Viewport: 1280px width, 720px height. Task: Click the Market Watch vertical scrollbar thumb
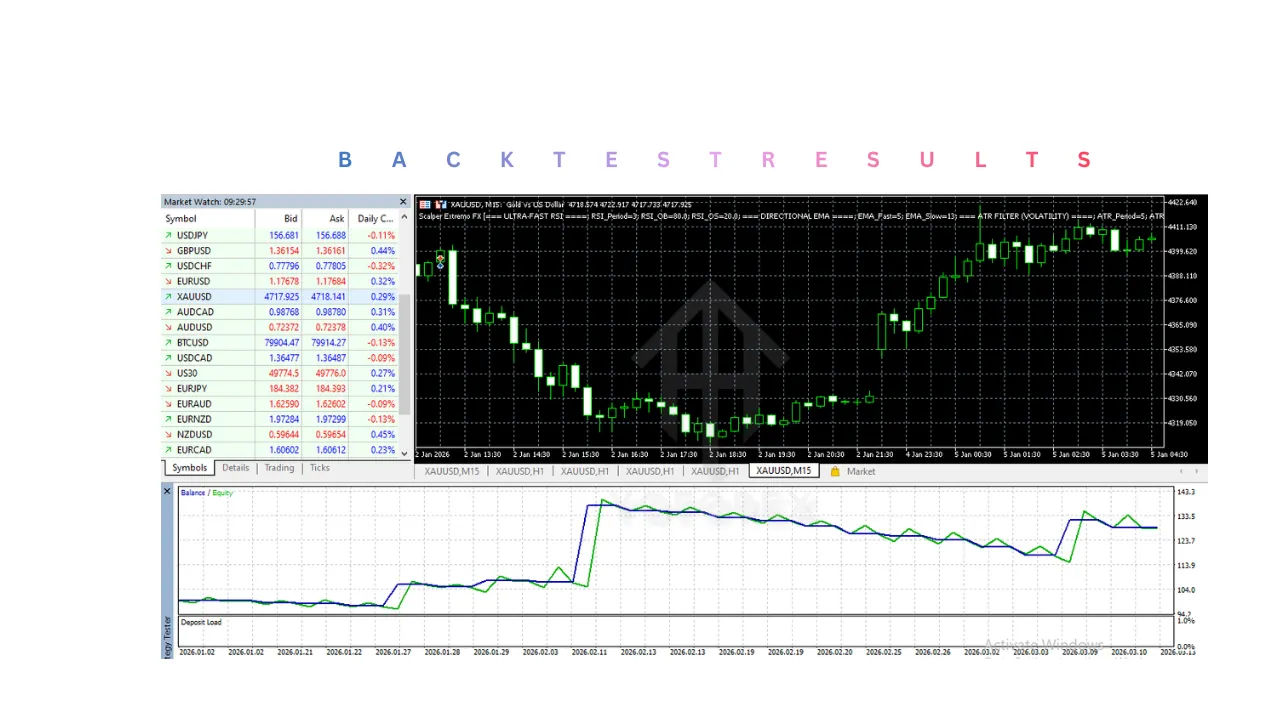coord(405,354)
